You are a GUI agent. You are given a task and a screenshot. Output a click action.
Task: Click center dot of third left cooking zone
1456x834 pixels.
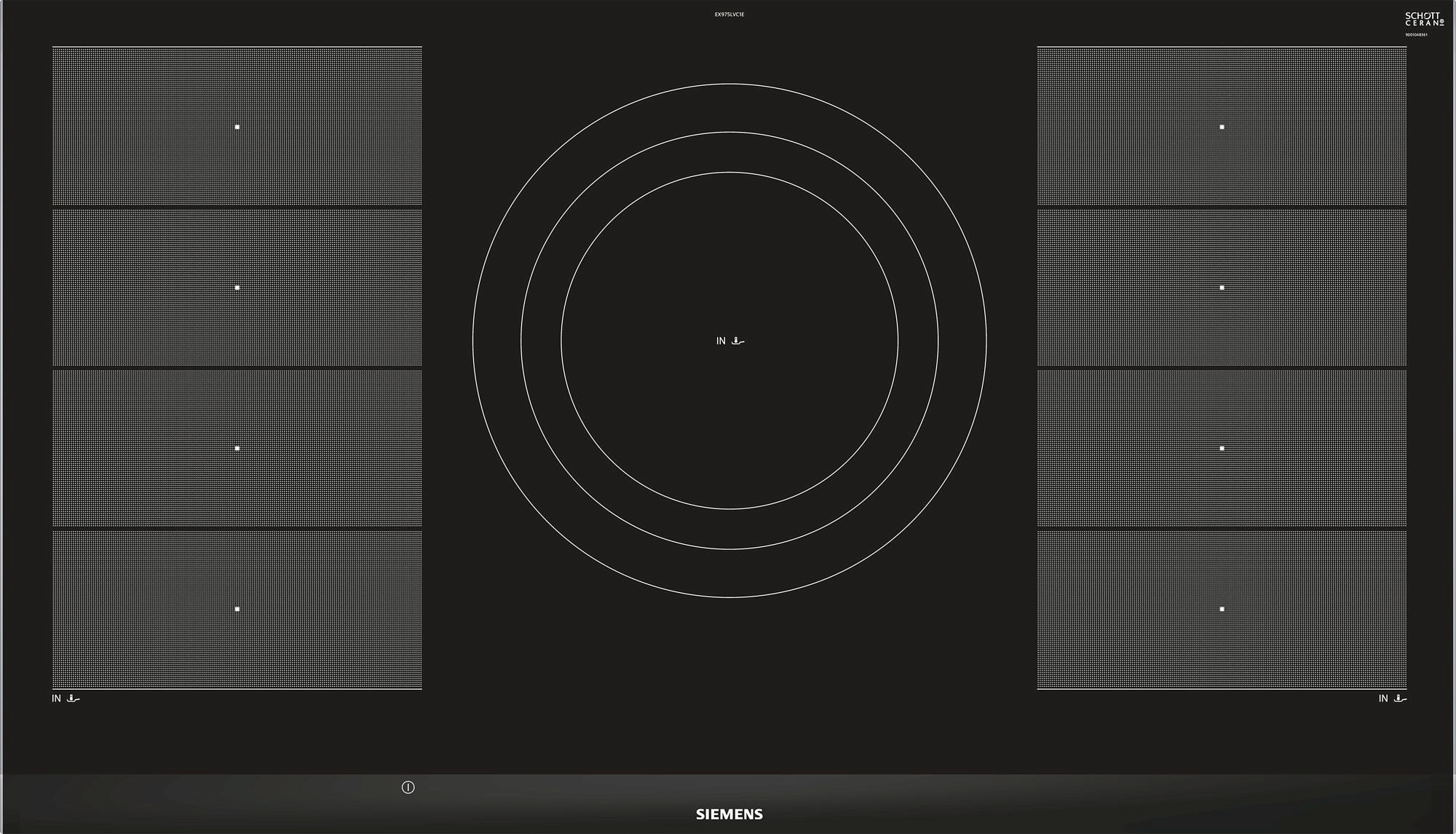click(x=237, y=449)
